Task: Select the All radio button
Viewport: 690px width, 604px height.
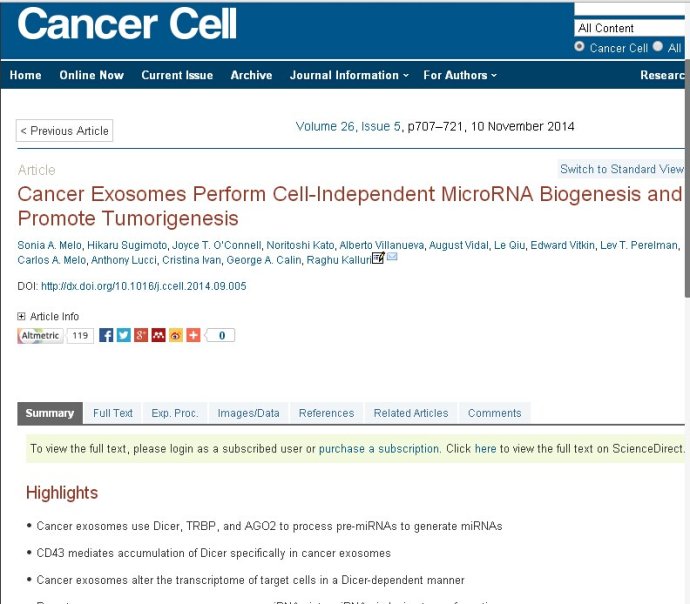Action: click(x=657, y=46)
